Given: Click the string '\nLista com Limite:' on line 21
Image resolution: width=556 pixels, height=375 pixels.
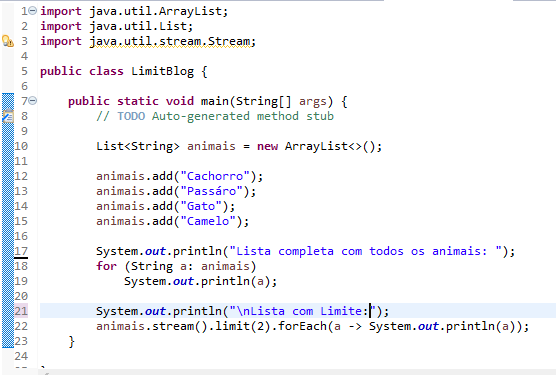Looking at the screenshot, I should (302, 311).
